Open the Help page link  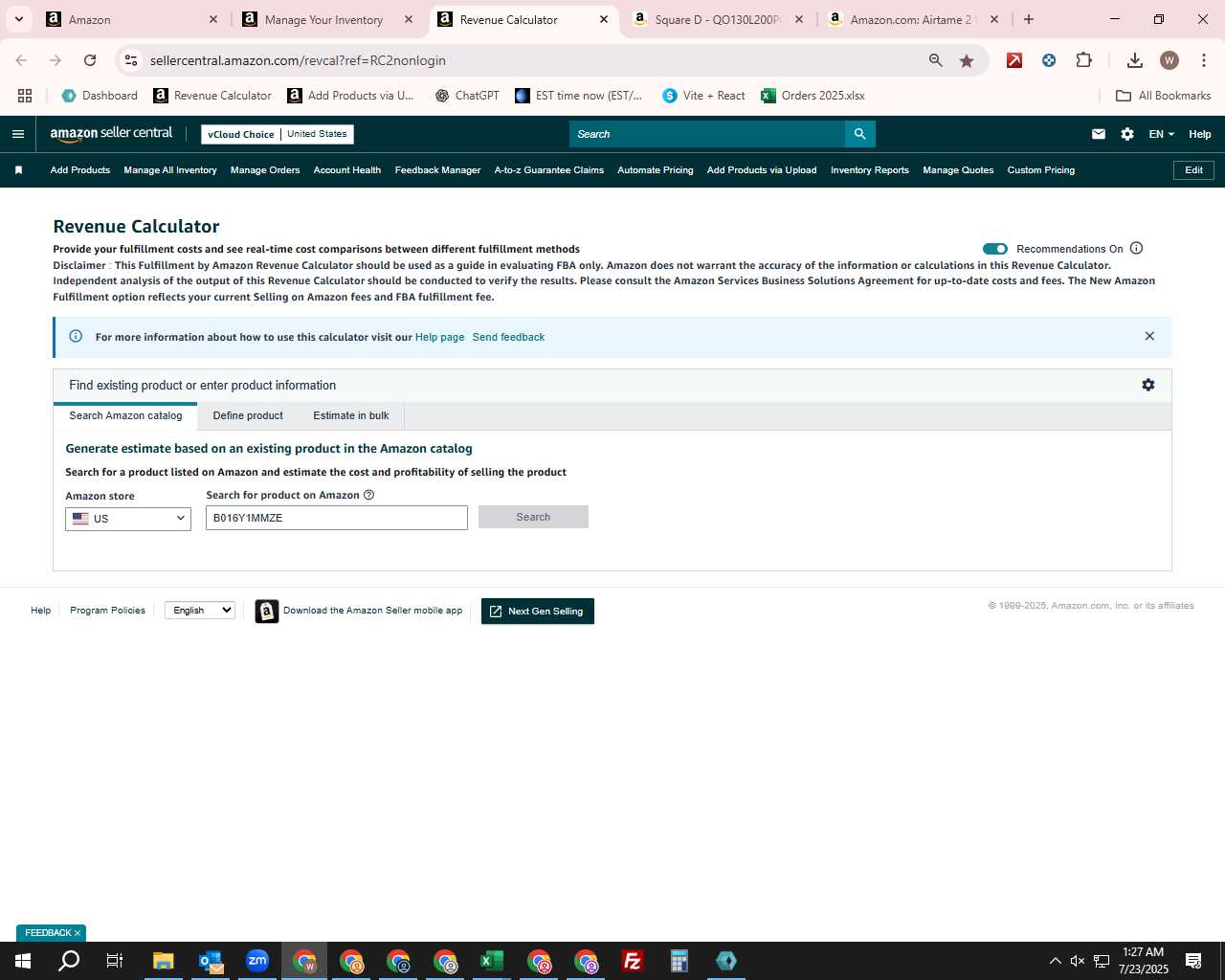tap(439, 337)
